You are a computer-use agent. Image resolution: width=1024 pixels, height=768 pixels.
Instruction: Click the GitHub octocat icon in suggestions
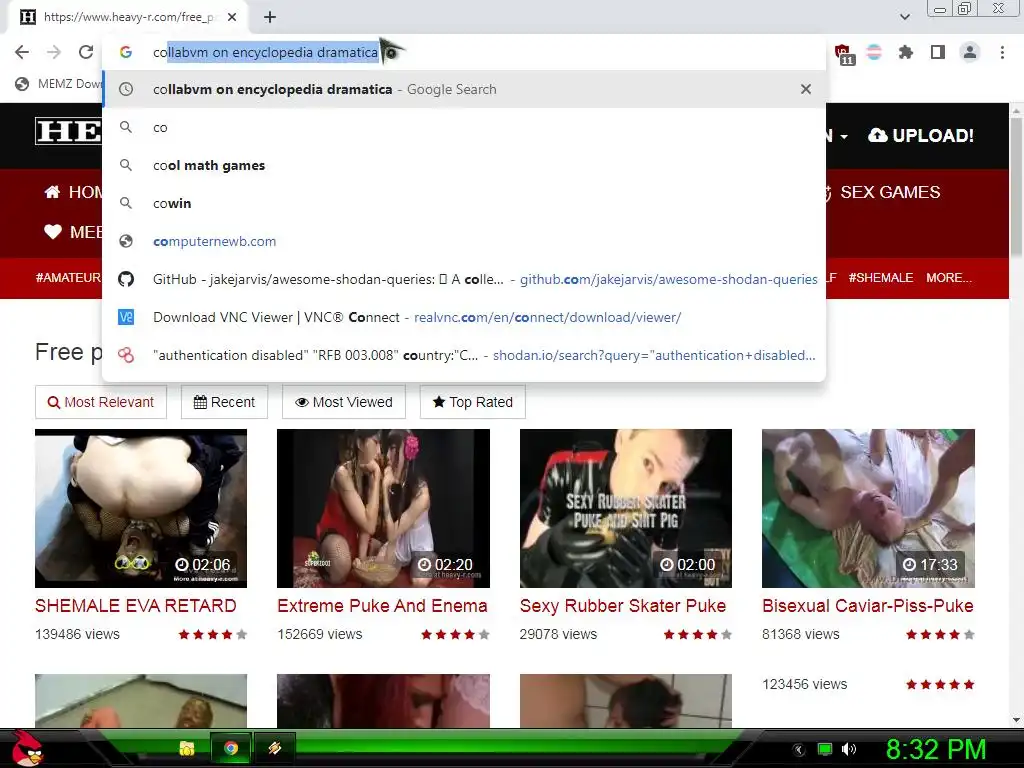click(126, 279)
